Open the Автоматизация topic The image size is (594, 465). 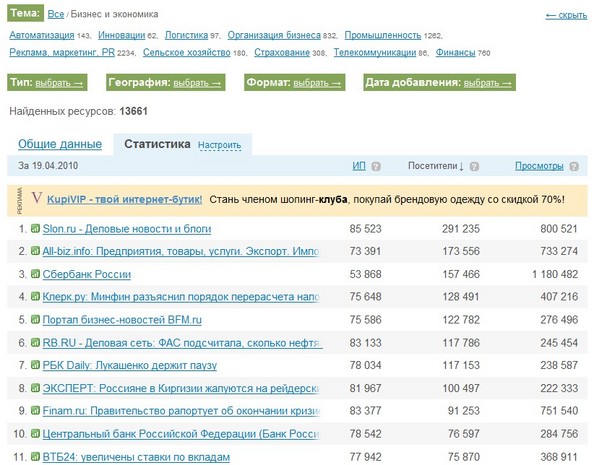pos(42,35)
